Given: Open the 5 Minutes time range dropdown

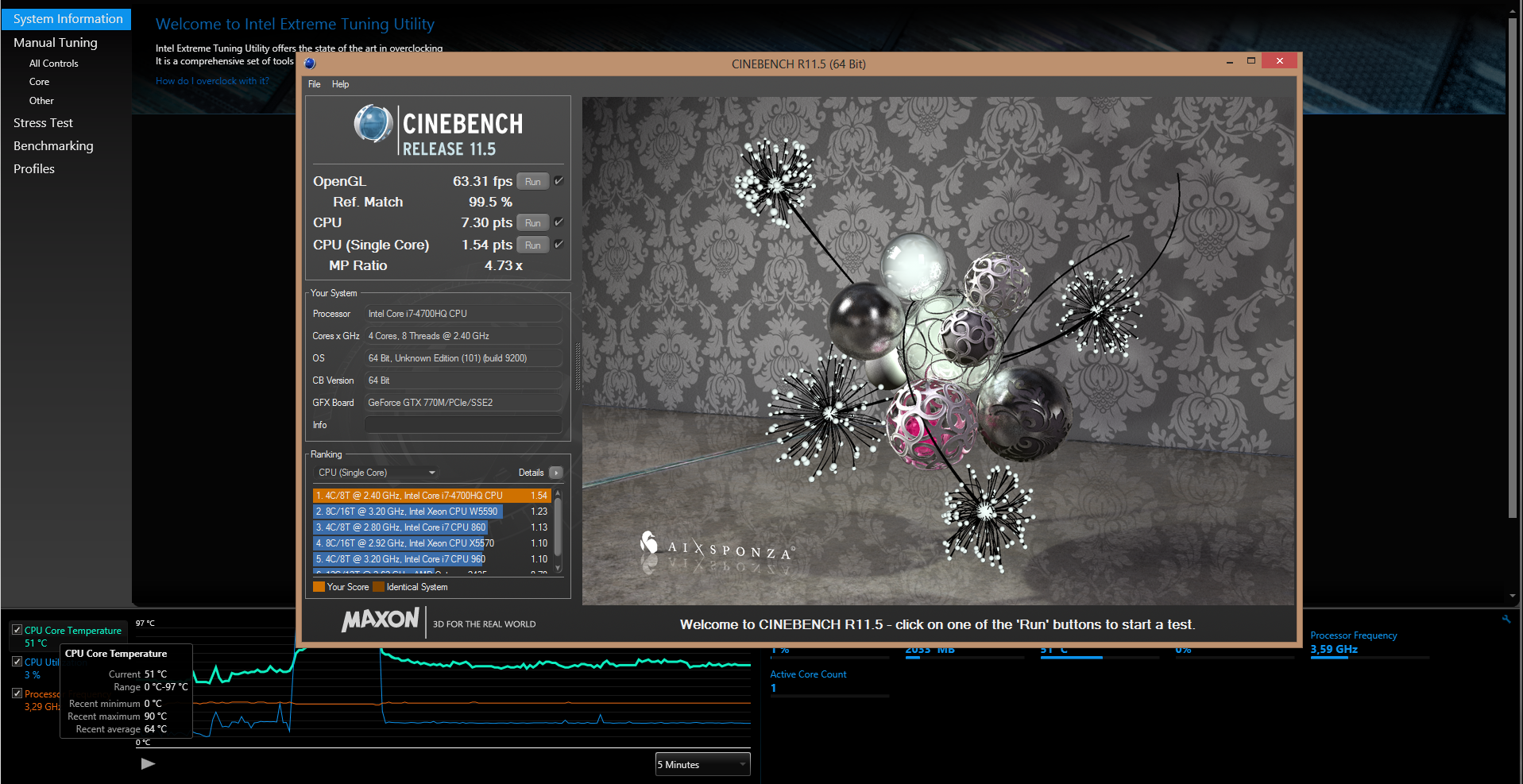Looking at the screenshot, I should [x=702, y=764].
